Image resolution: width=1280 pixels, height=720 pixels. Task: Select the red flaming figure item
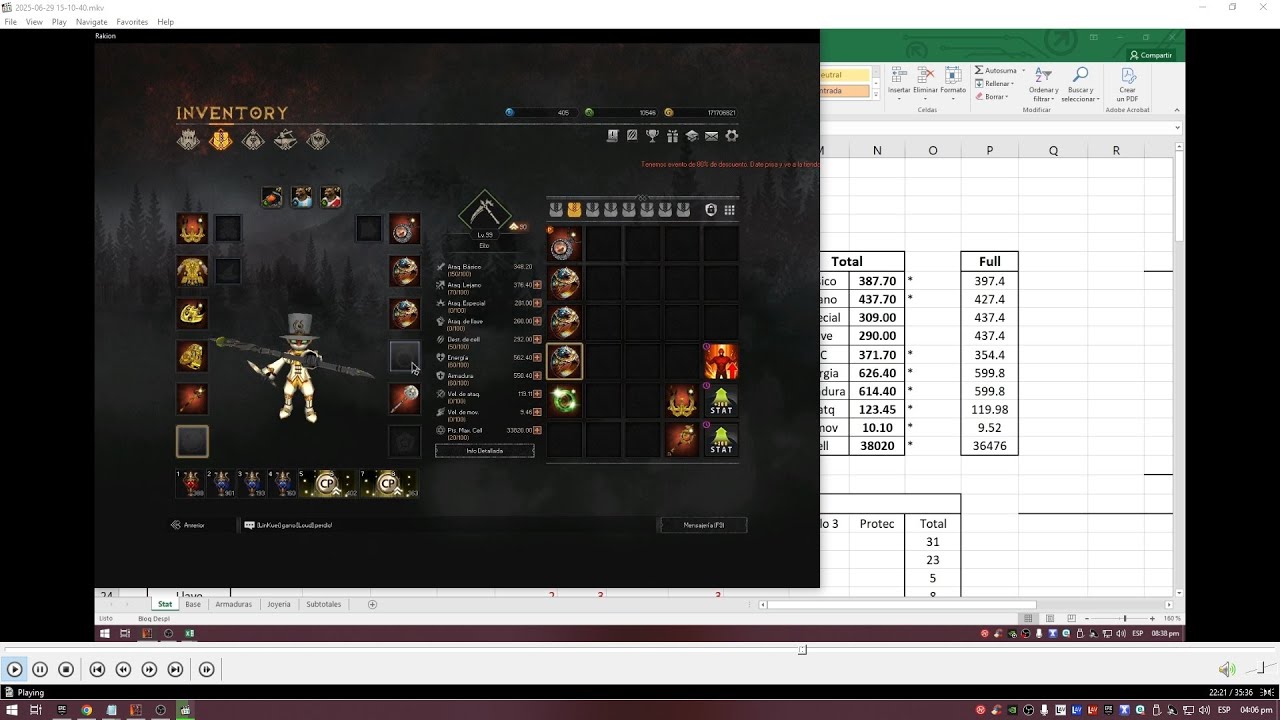[x=721, y=361]
